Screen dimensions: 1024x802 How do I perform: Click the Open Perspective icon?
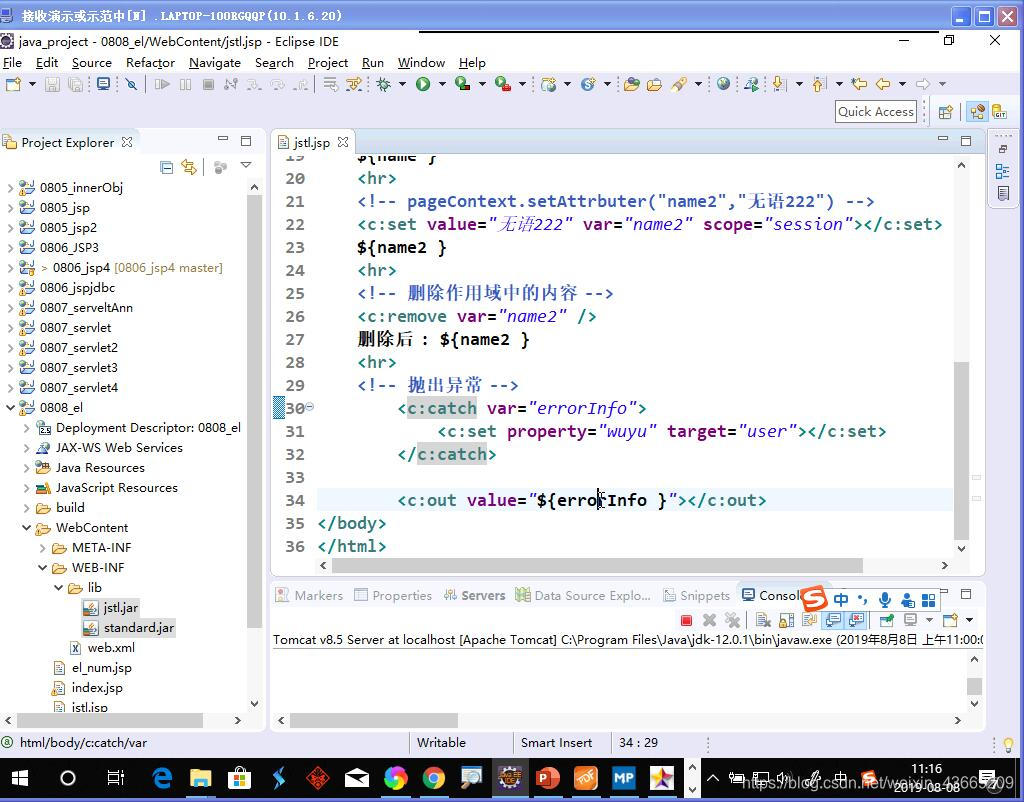tap(945, 112)
